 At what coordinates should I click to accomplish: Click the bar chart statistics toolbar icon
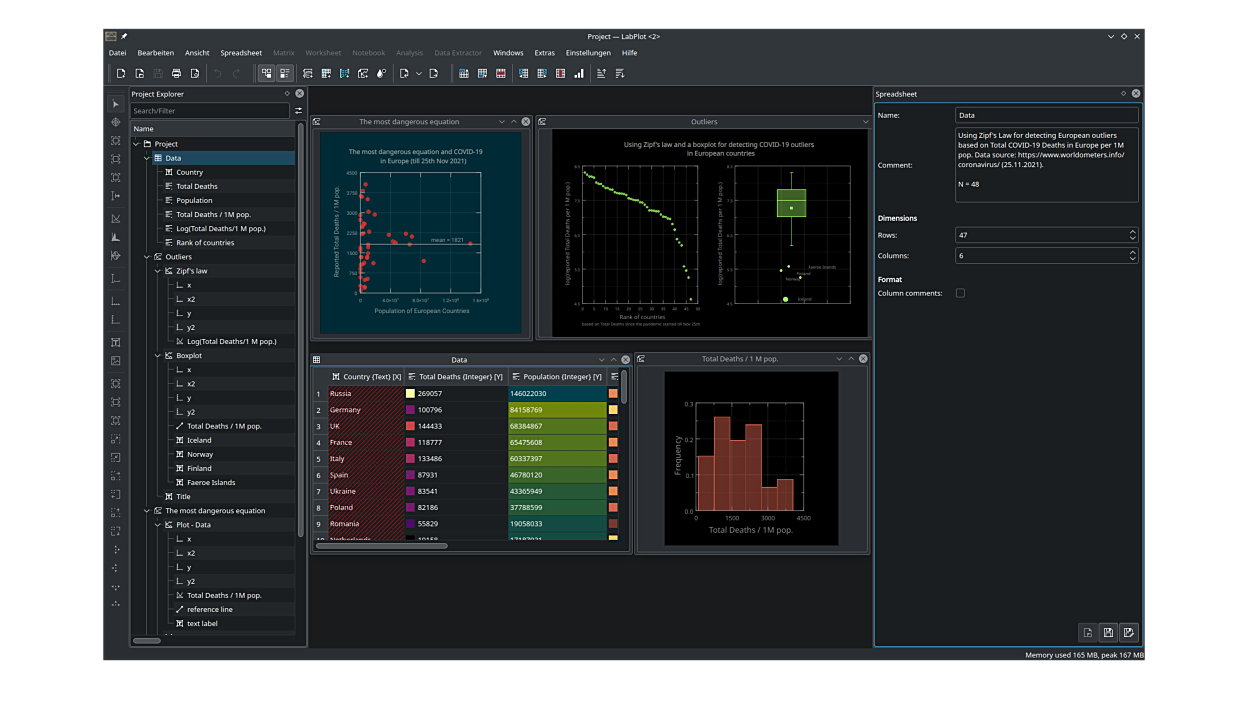[x=579, y=73]
